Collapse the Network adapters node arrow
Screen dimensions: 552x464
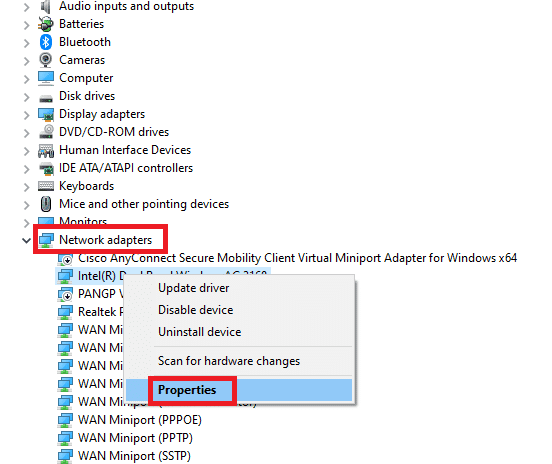point(26,241)
